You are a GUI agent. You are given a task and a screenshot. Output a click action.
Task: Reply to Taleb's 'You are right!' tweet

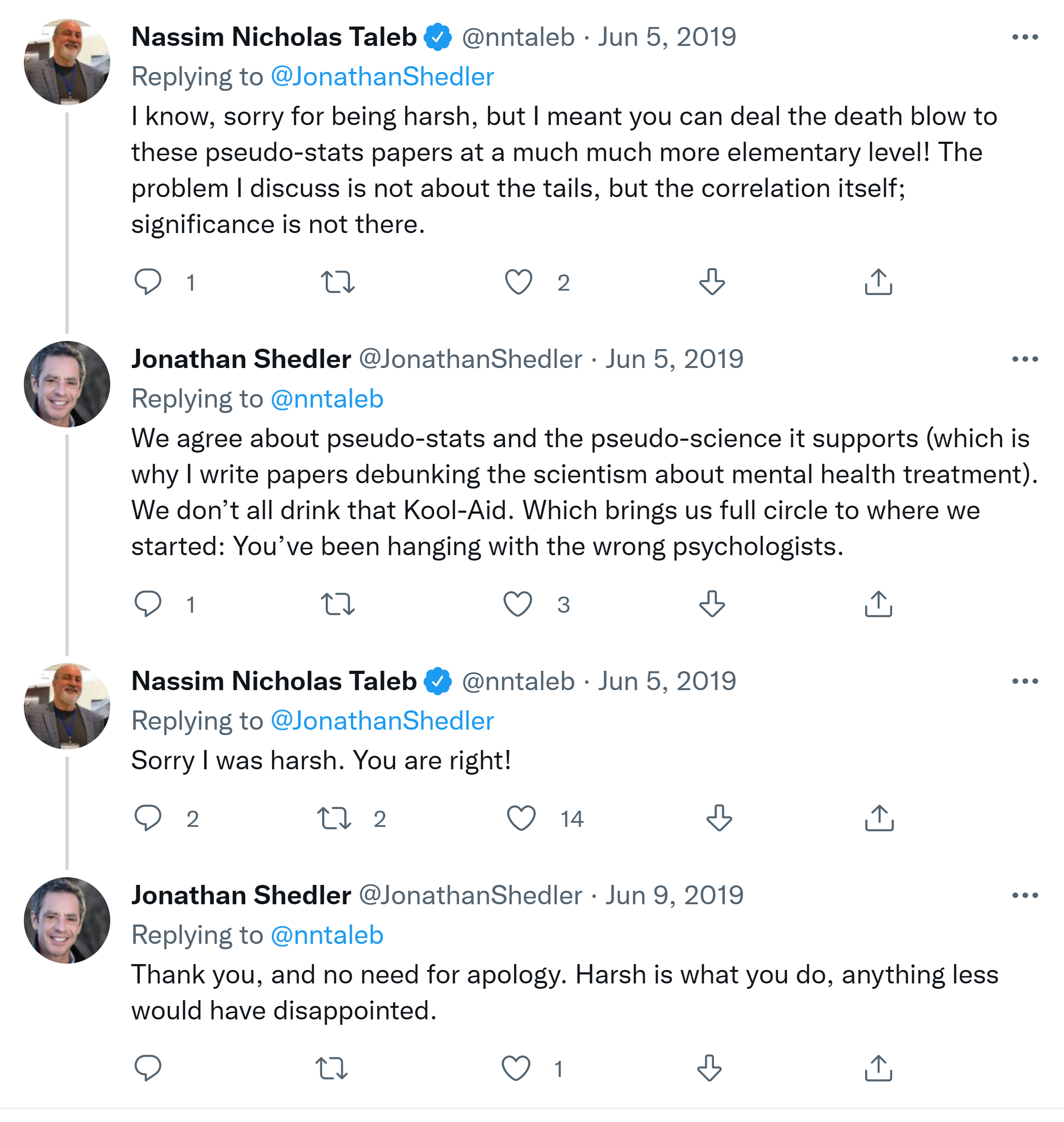148,818
